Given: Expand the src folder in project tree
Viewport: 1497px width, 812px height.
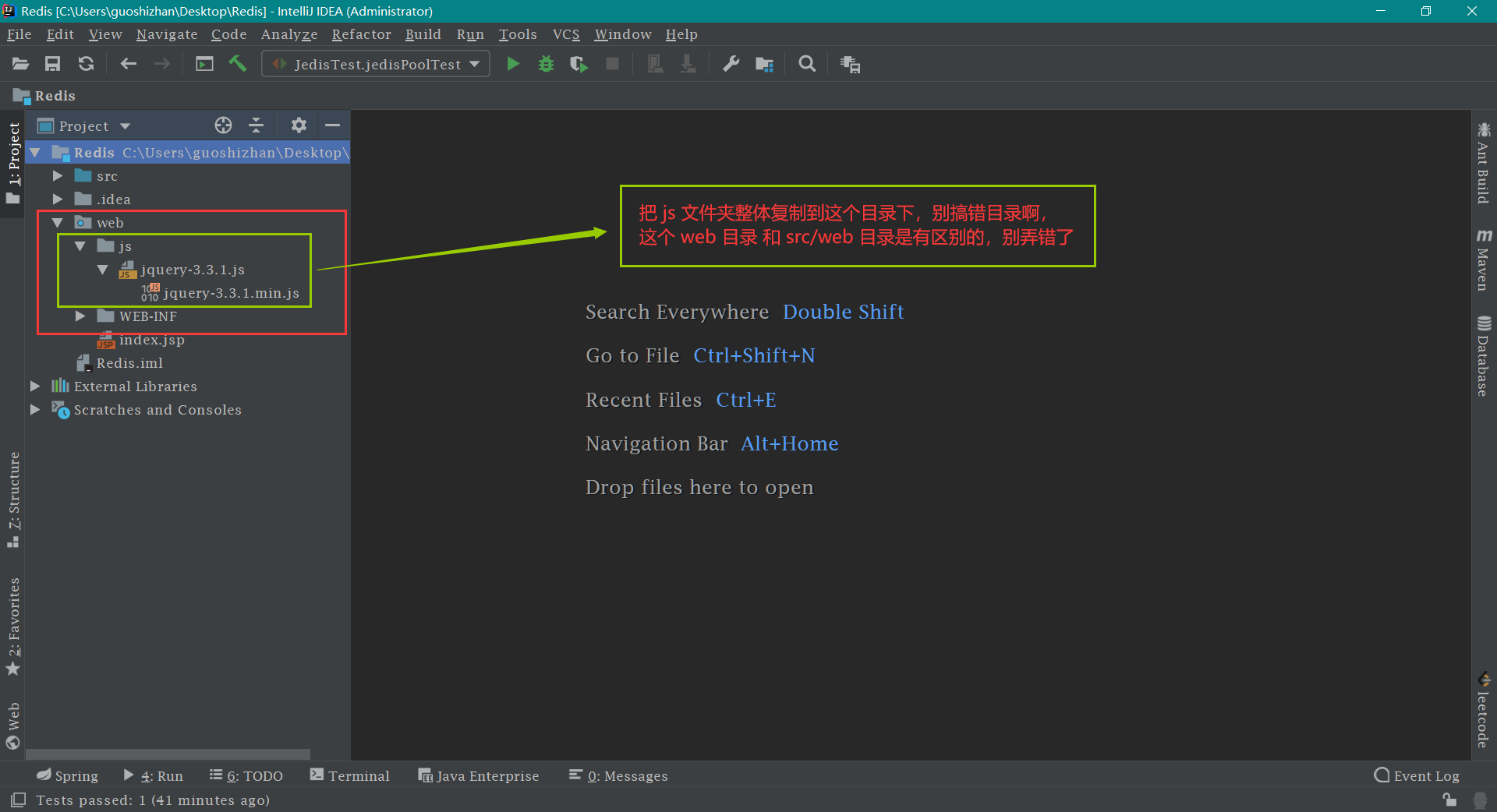Looking at the screenshot, I should 58,176.
